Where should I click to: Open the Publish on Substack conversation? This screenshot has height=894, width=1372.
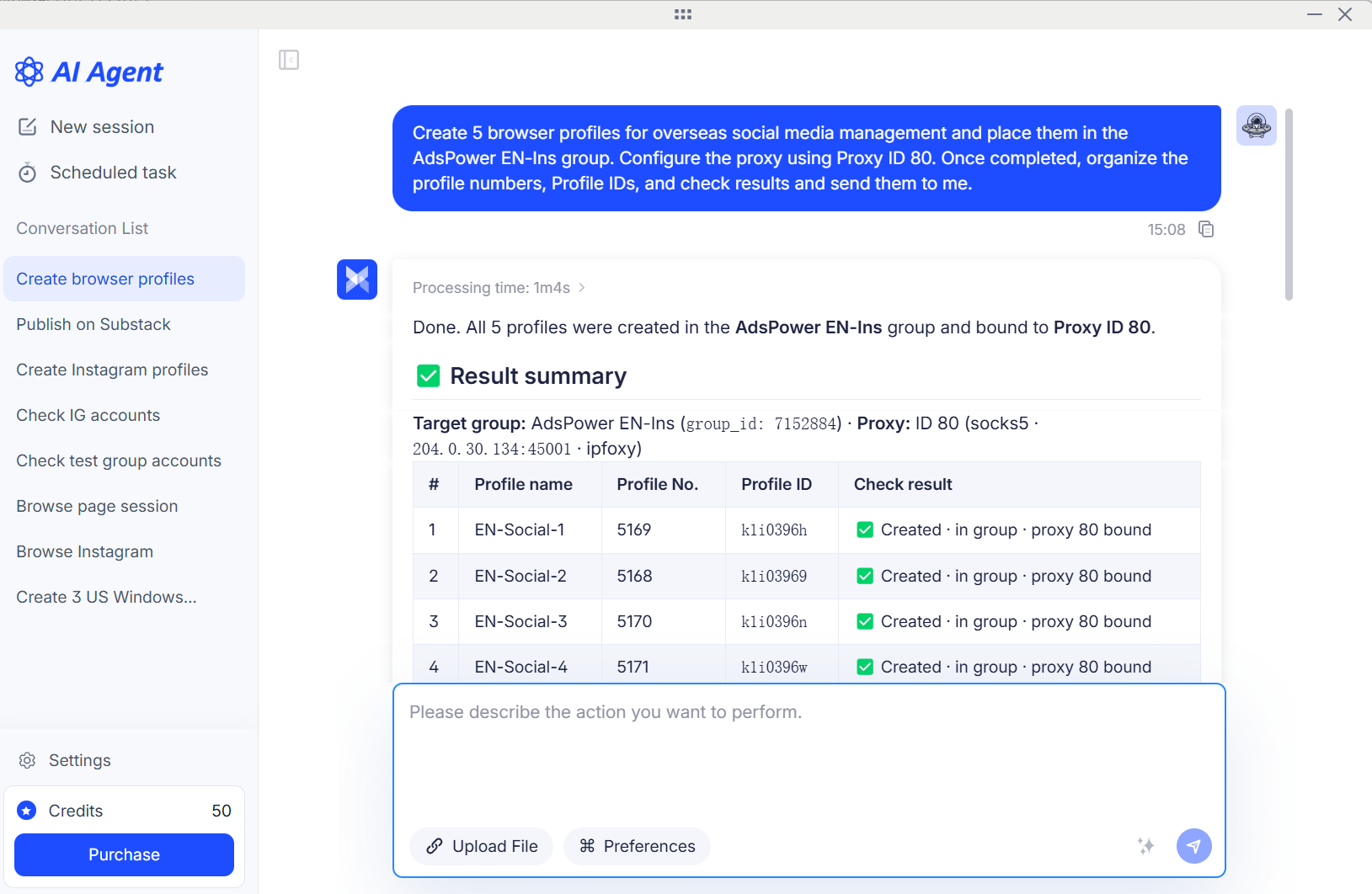coord(125,324)
